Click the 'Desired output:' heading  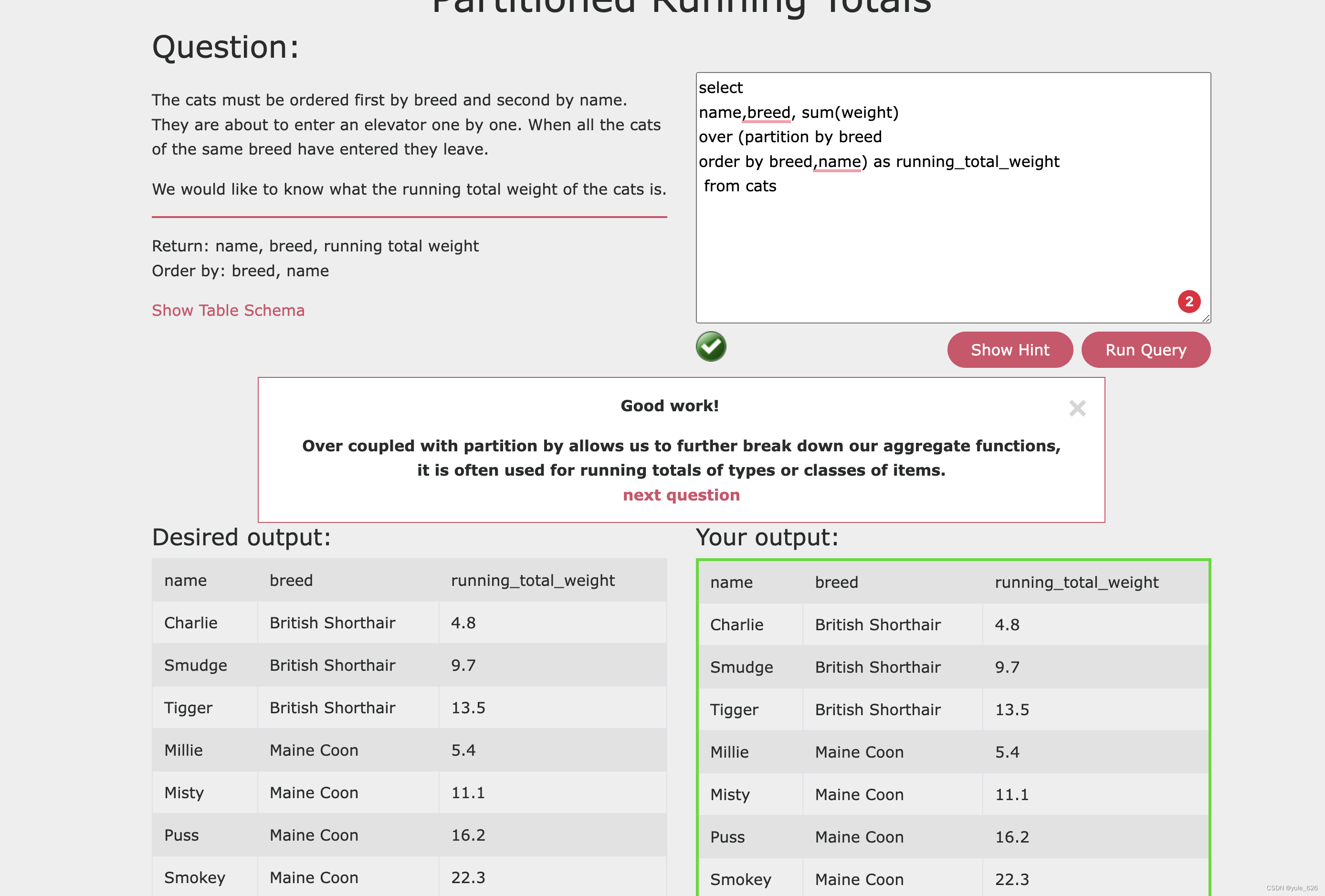(241, 537)
